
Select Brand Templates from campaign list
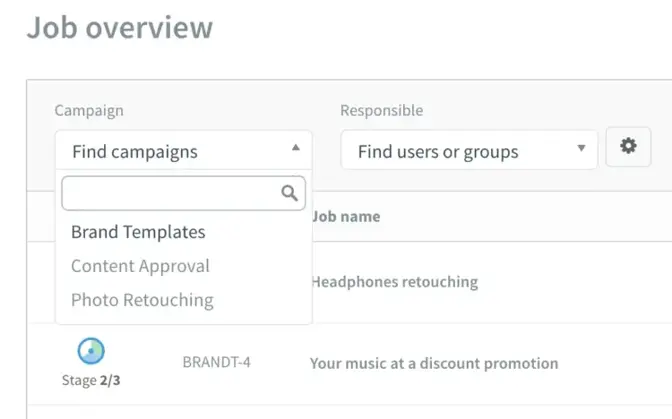pos(138,232)
